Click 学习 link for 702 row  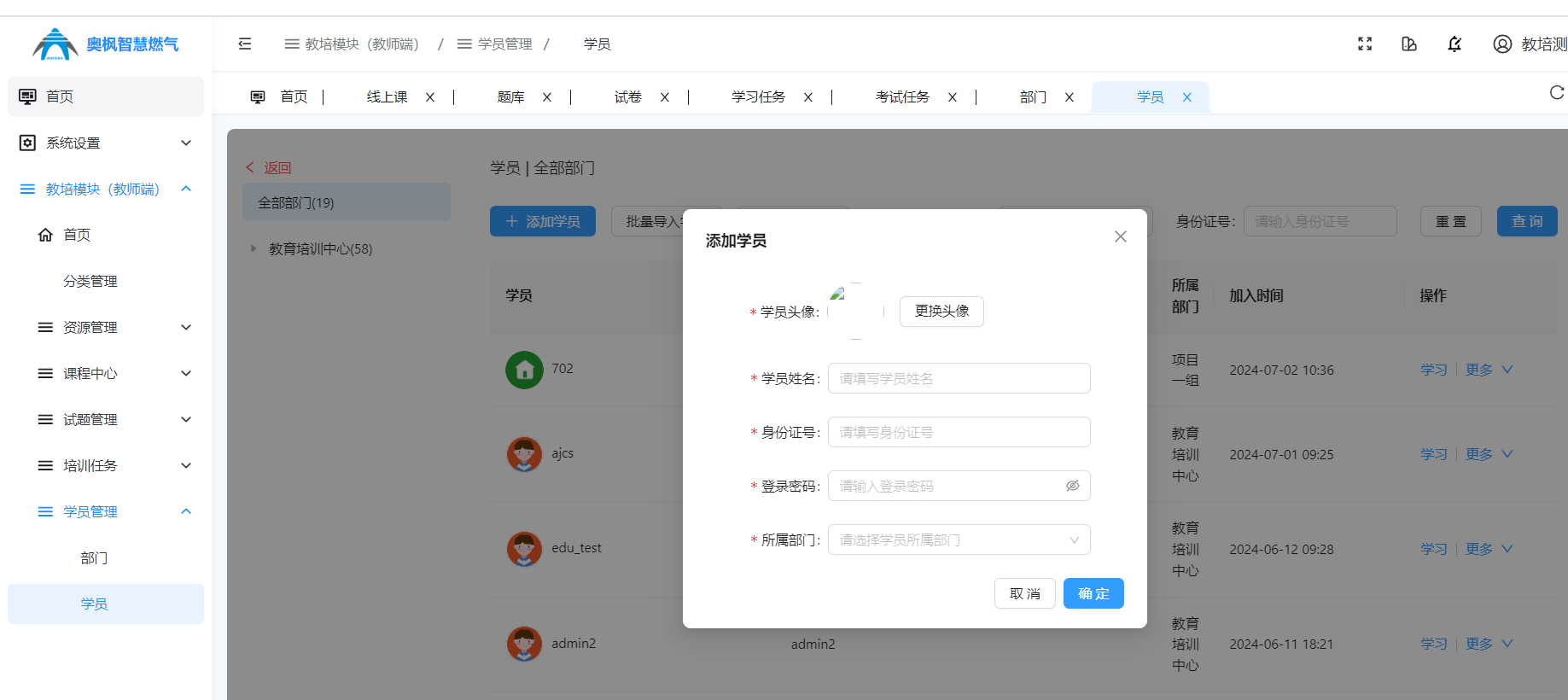[1434, 370]
